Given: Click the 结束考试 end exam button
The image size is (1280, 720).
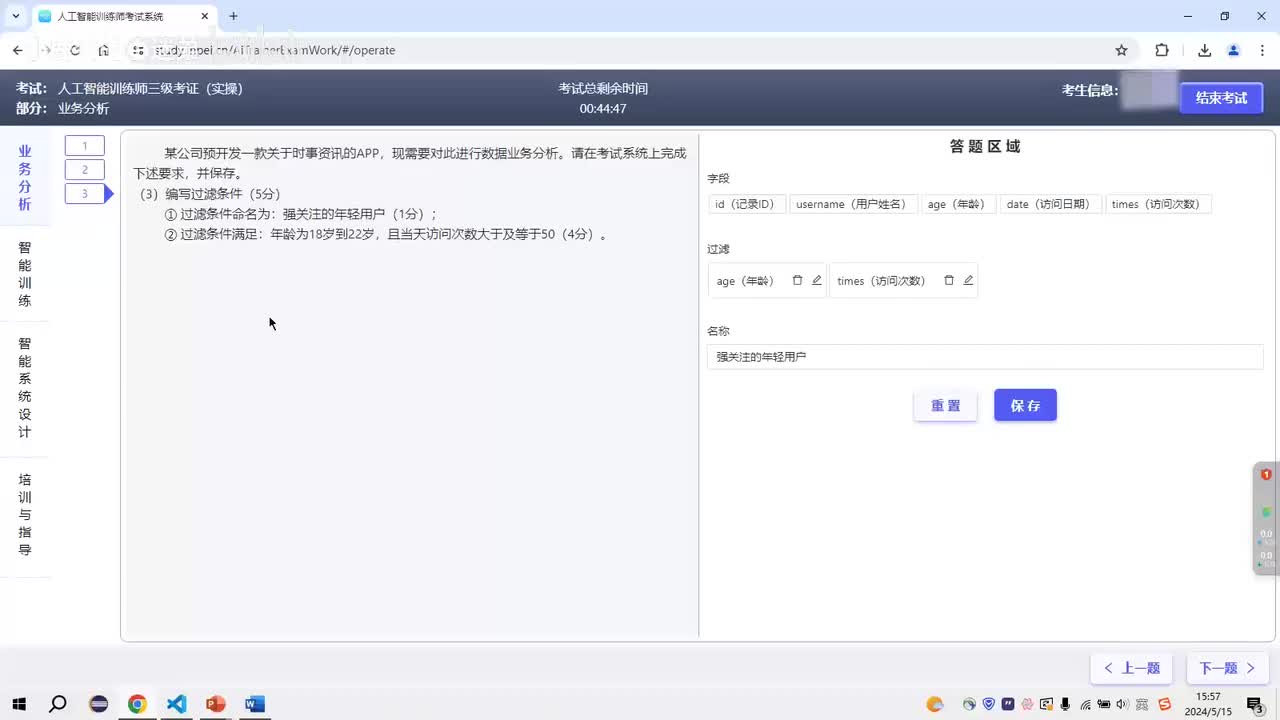Looking at the screenshot, I should 1221,98.
